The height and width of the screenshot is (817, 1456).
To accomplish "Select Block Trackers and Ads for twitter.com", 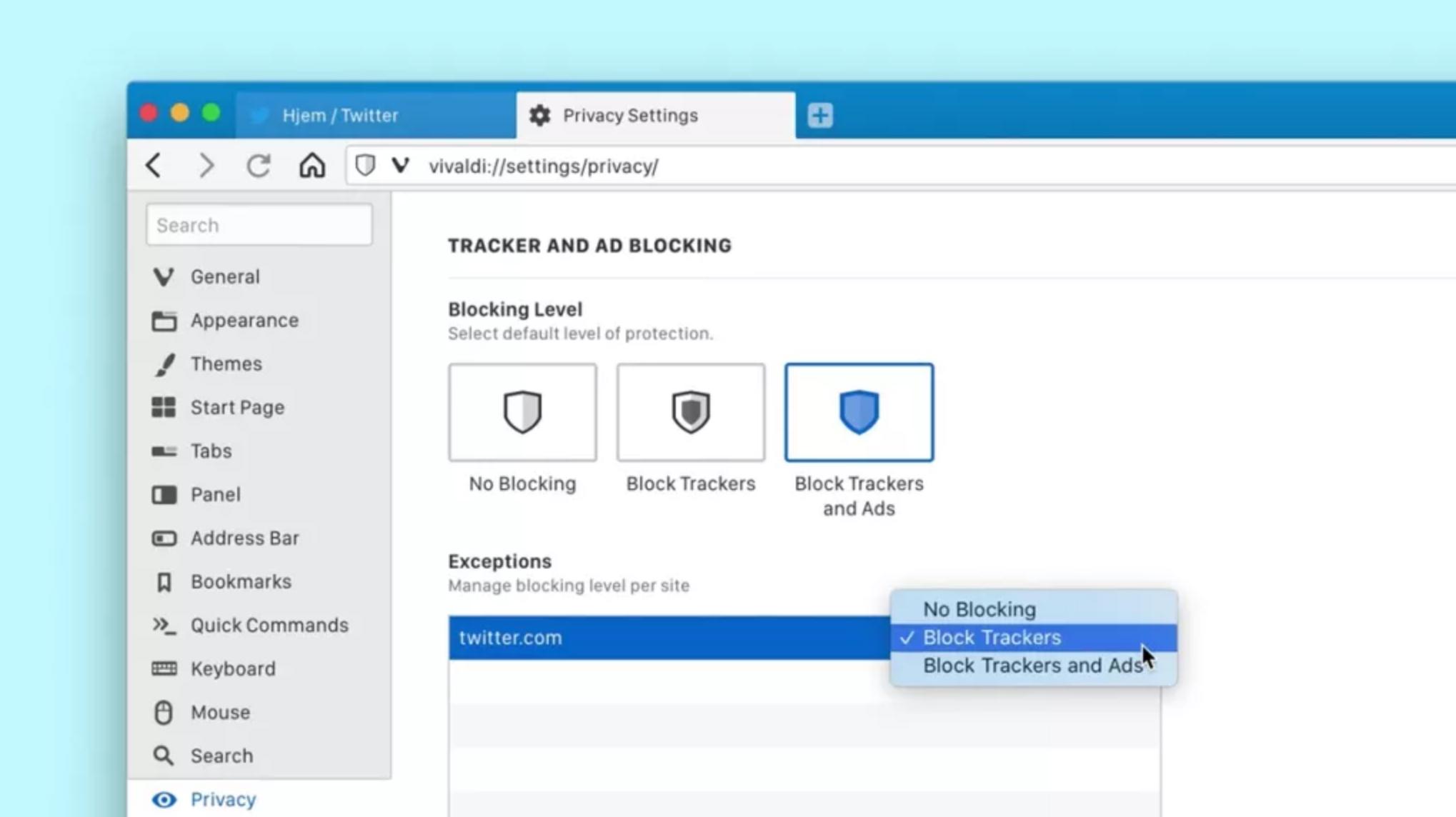I will click(x=1032, y=665).
